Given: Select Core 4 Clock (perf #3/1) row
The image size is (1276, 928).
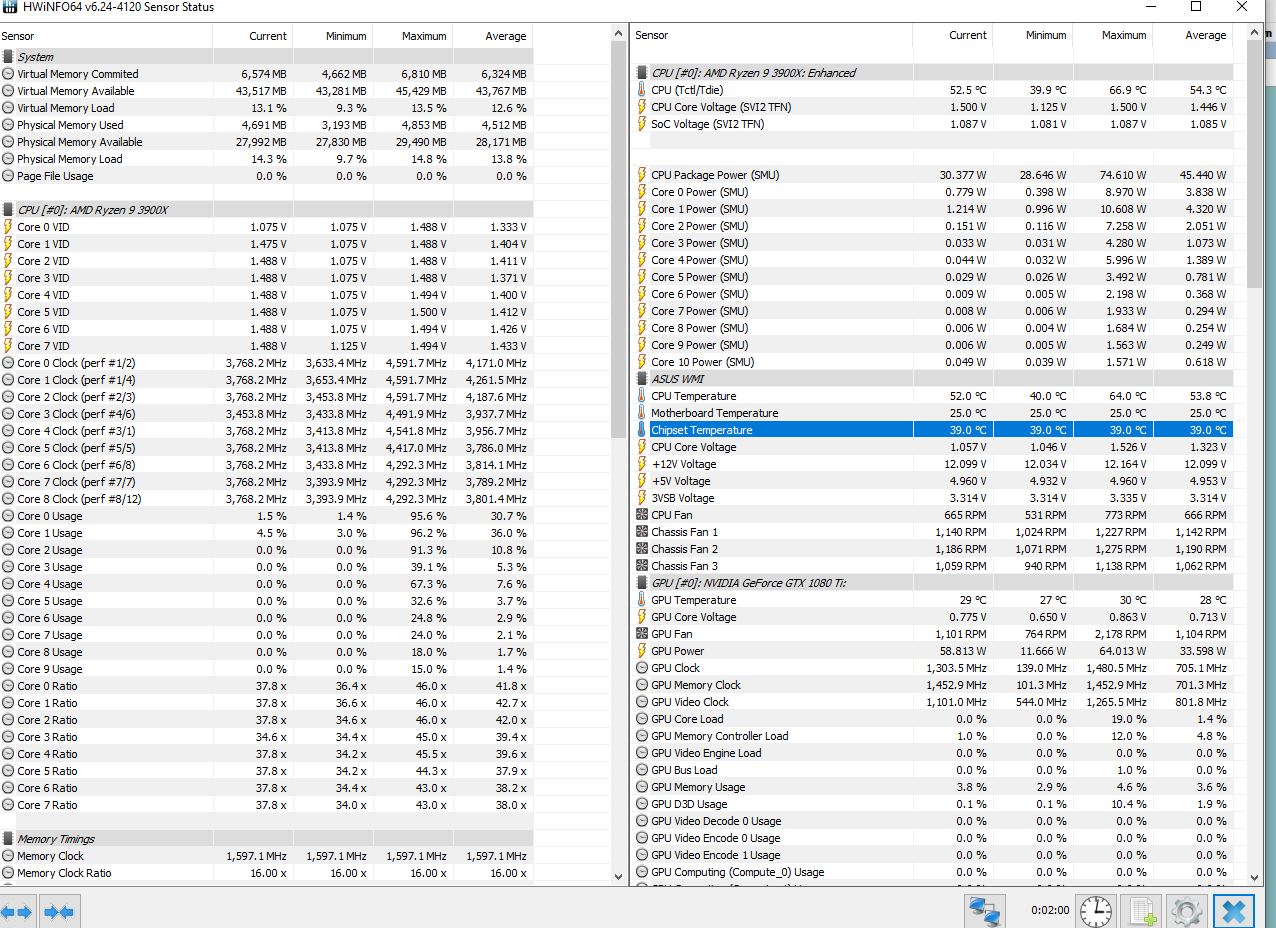Looking at the screenshot, I should pyautogui.click(x=266, y=431).
